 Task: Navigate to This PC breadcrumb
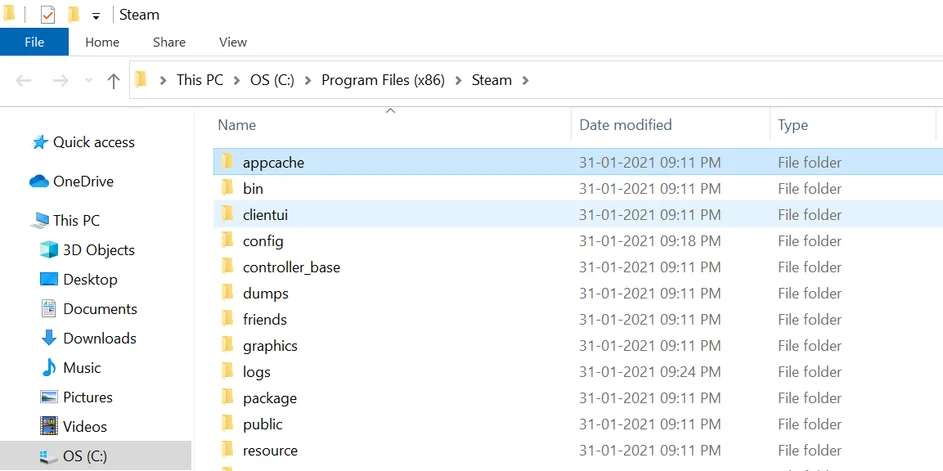[200, 80]
